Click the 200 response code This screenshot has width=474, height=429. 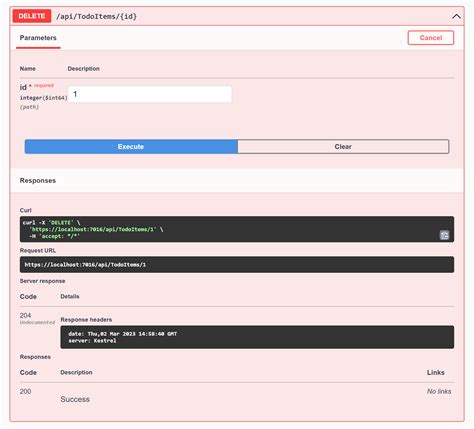click(x=25, y=391)
